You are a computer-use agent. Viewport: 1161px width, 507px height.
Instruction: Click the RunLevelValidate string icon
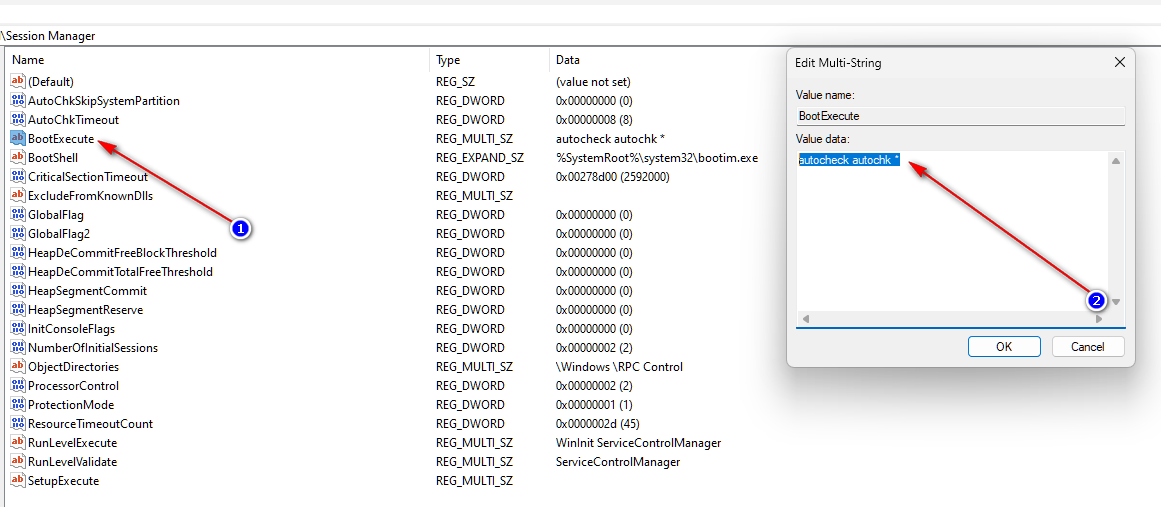[18, 461]
